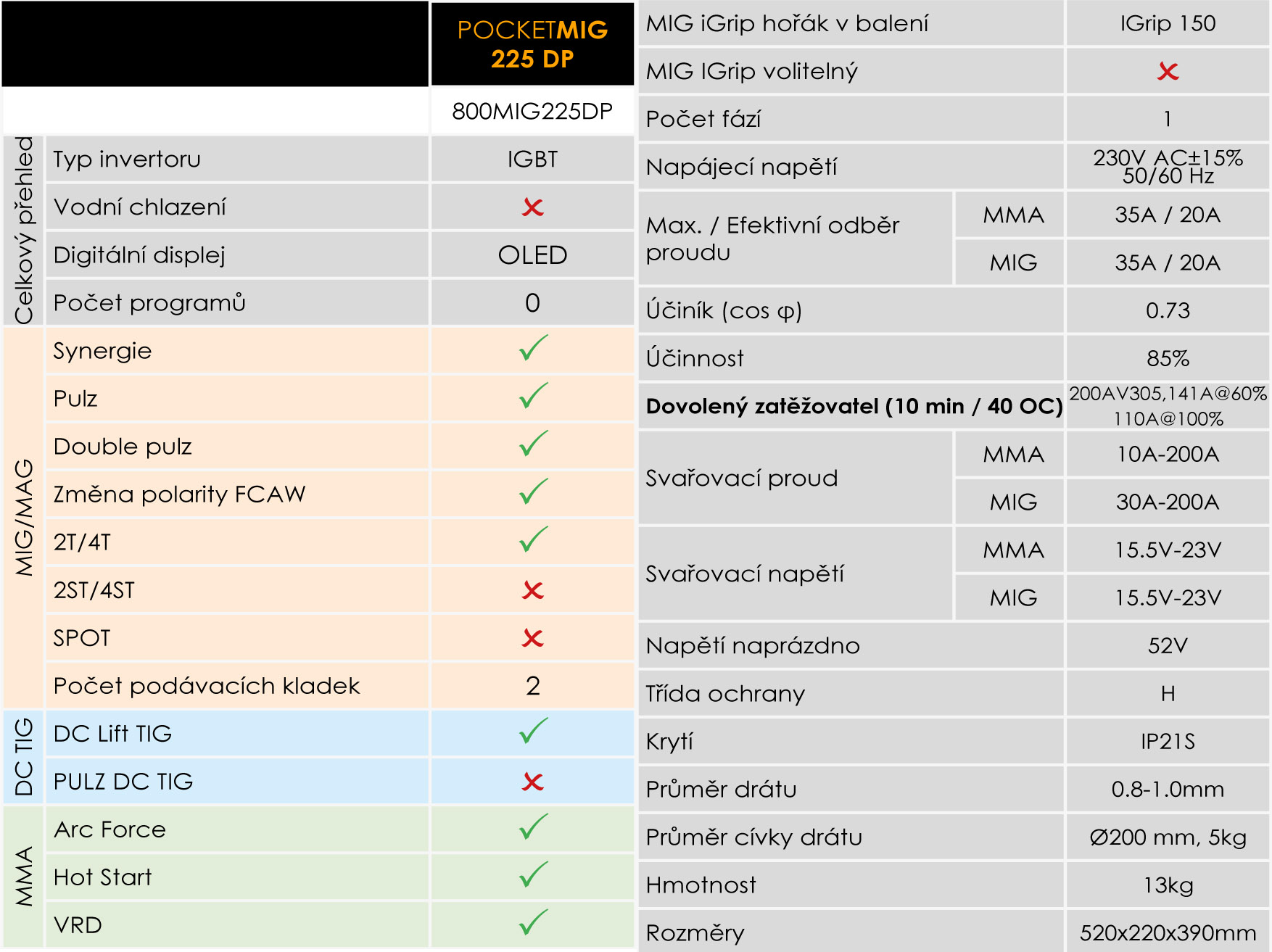Click the Celkový přehled section label
Viewport: 1272px width, 952px height.
click(x=24, y=231)
